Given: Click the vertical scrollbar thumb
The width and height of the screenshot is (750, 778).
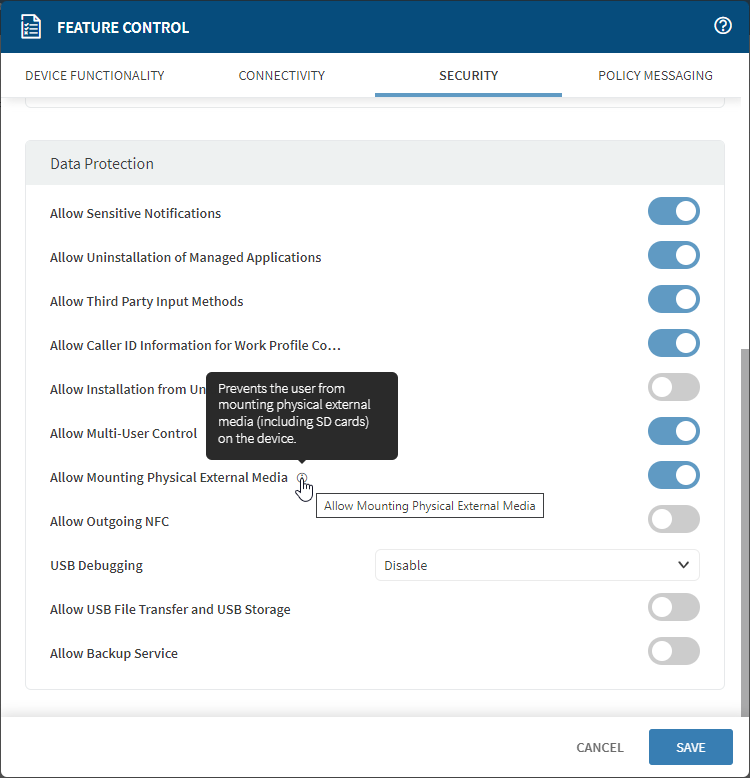Looking at the screenshot, I should click(x=745, y=532).
